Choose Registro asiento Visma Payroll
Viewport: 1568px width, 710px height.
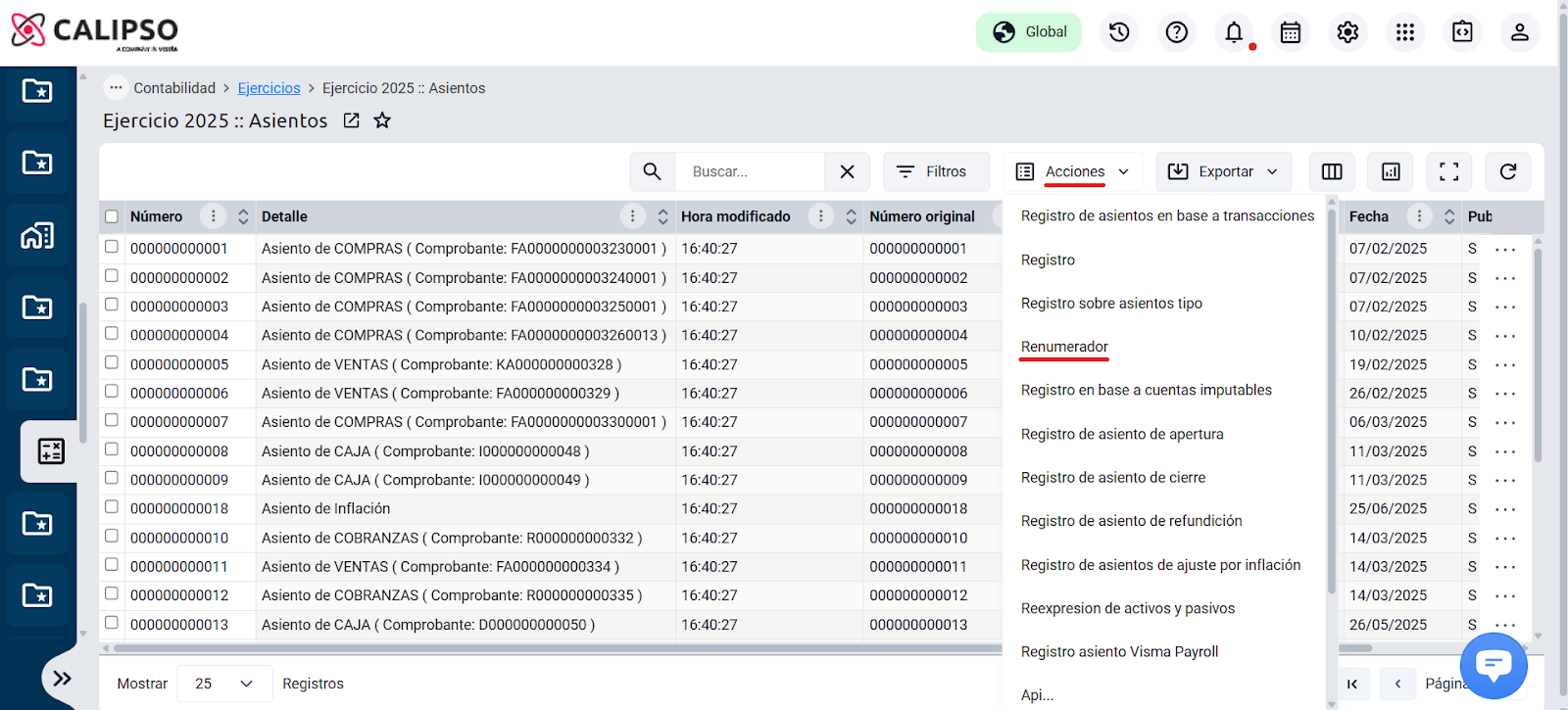coord(1119,651)
